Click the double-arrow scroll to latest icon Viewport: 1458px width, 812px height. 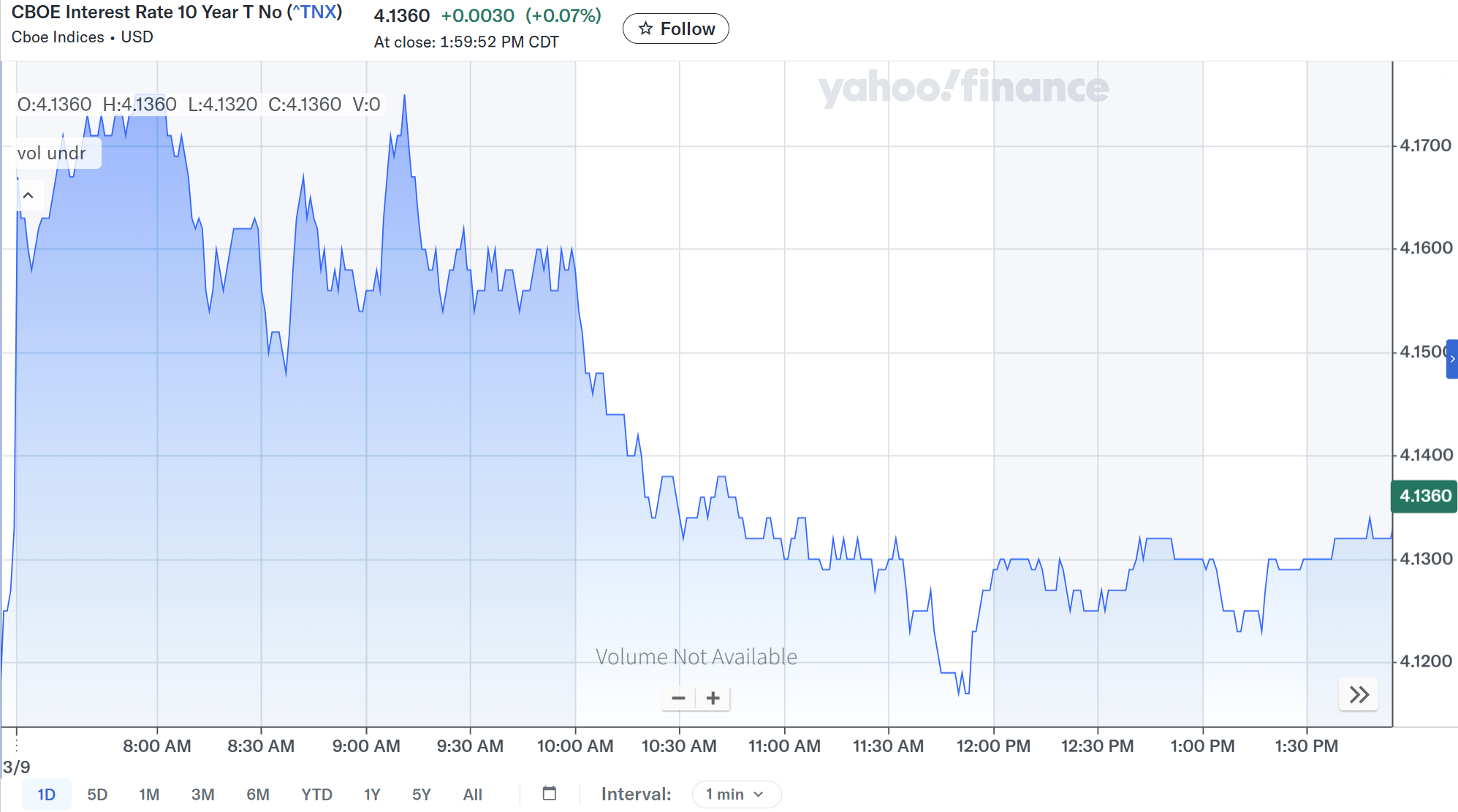1359,694
